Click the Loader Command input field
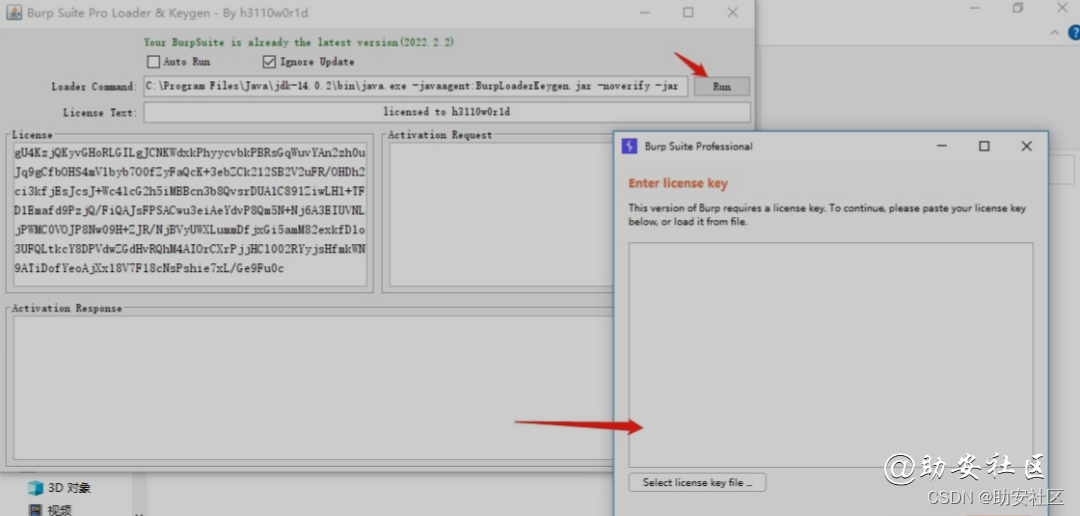This screenshot has width=1080, height=516. point(415,87)
